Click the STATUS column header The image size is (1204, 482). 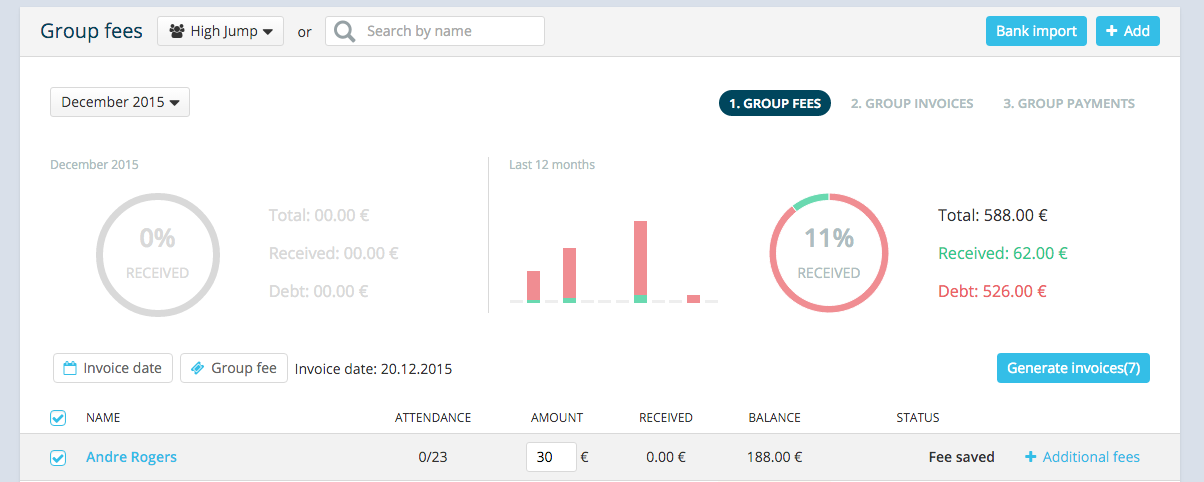point(918,418)
